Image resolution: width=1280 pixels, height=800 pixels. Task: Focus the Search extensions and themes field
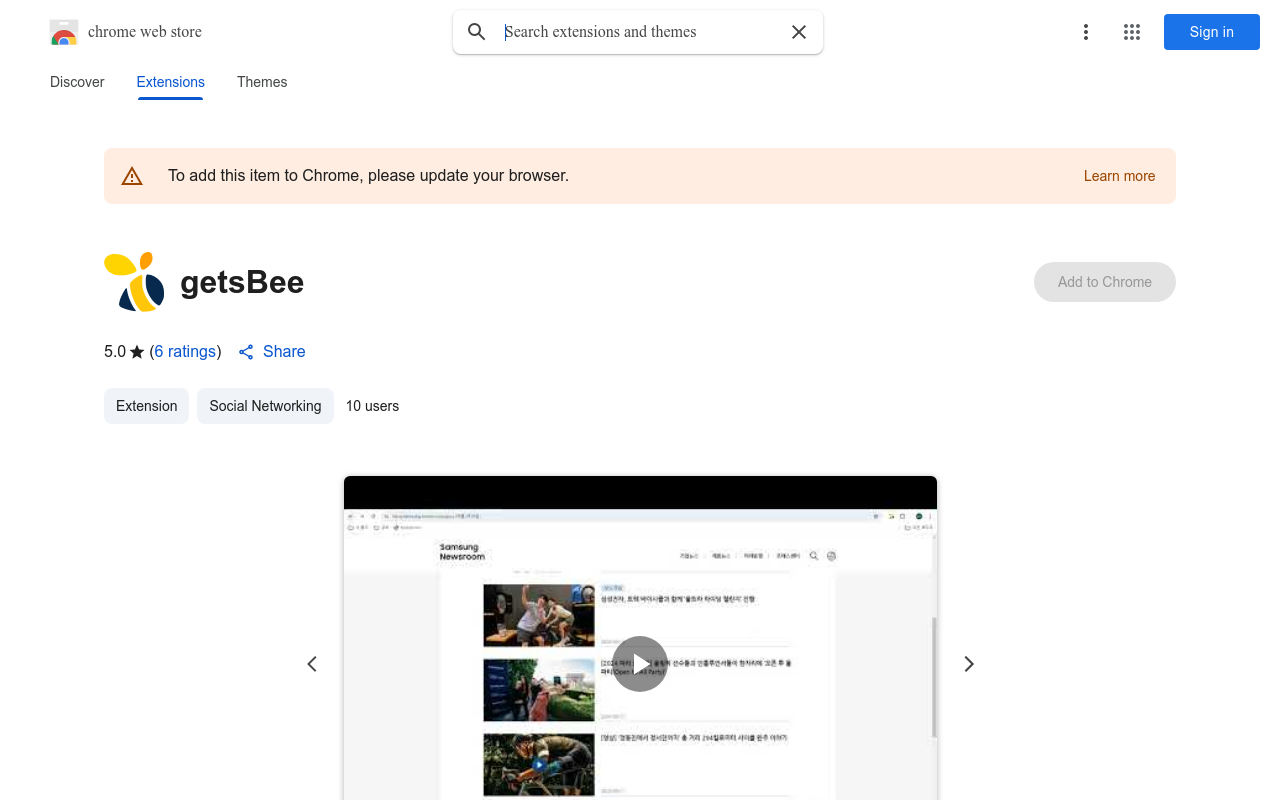pos(640,32)
